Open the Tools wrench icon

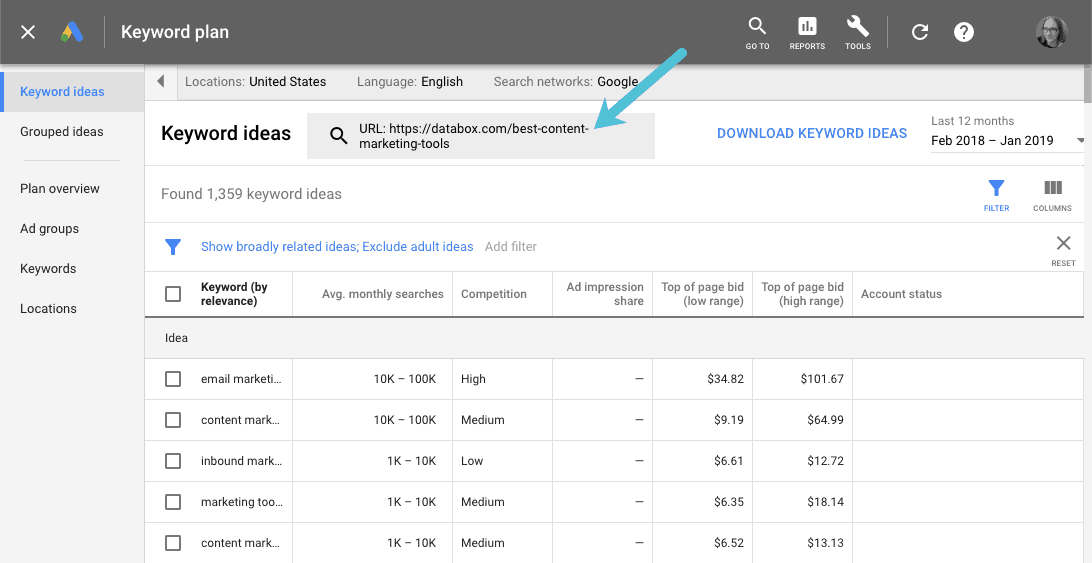tap(857, 27)
